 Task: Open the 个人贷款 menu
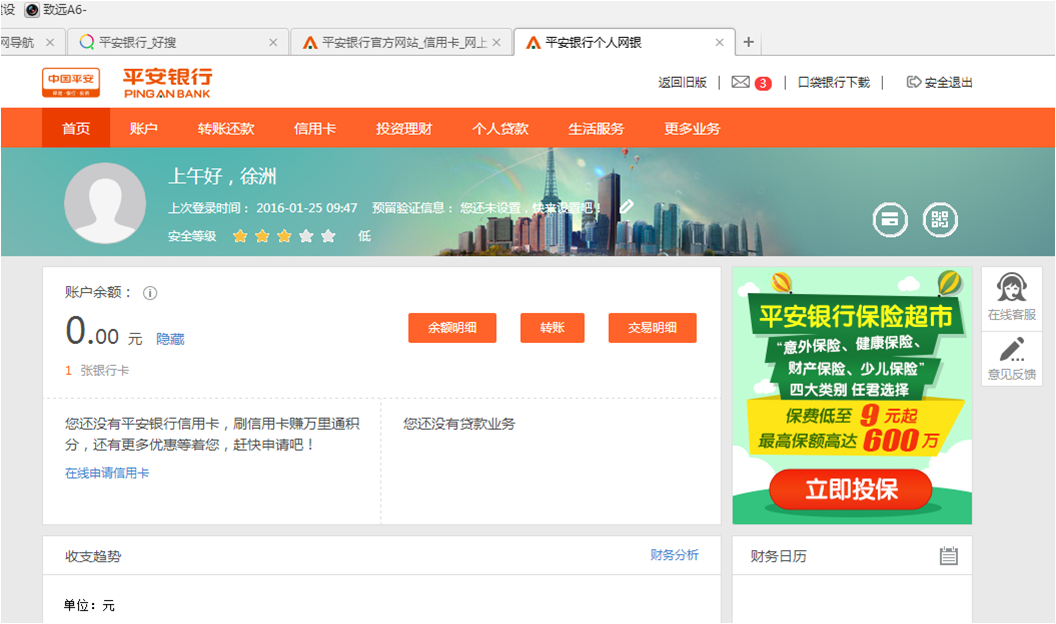(x=500, y=129)
